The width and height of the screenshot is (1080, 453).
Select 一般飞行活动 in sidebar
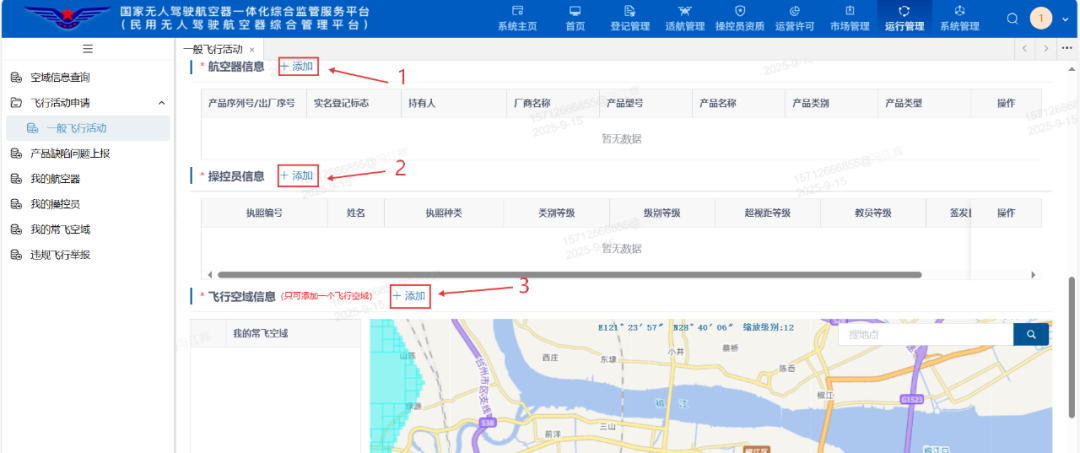tap(87, 128)
